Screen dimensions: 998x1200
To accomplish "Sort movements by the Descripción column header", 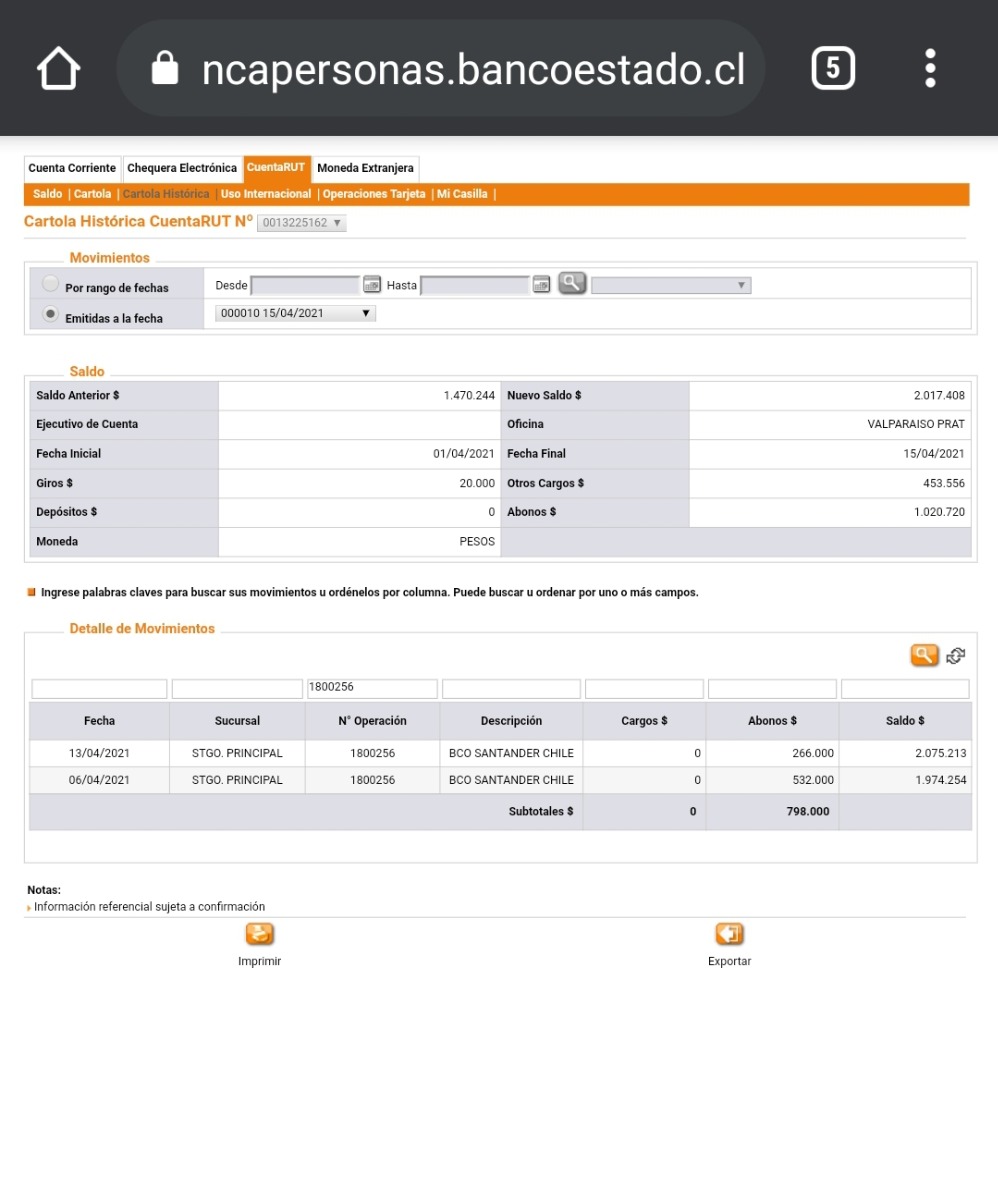I will point(511,721).
